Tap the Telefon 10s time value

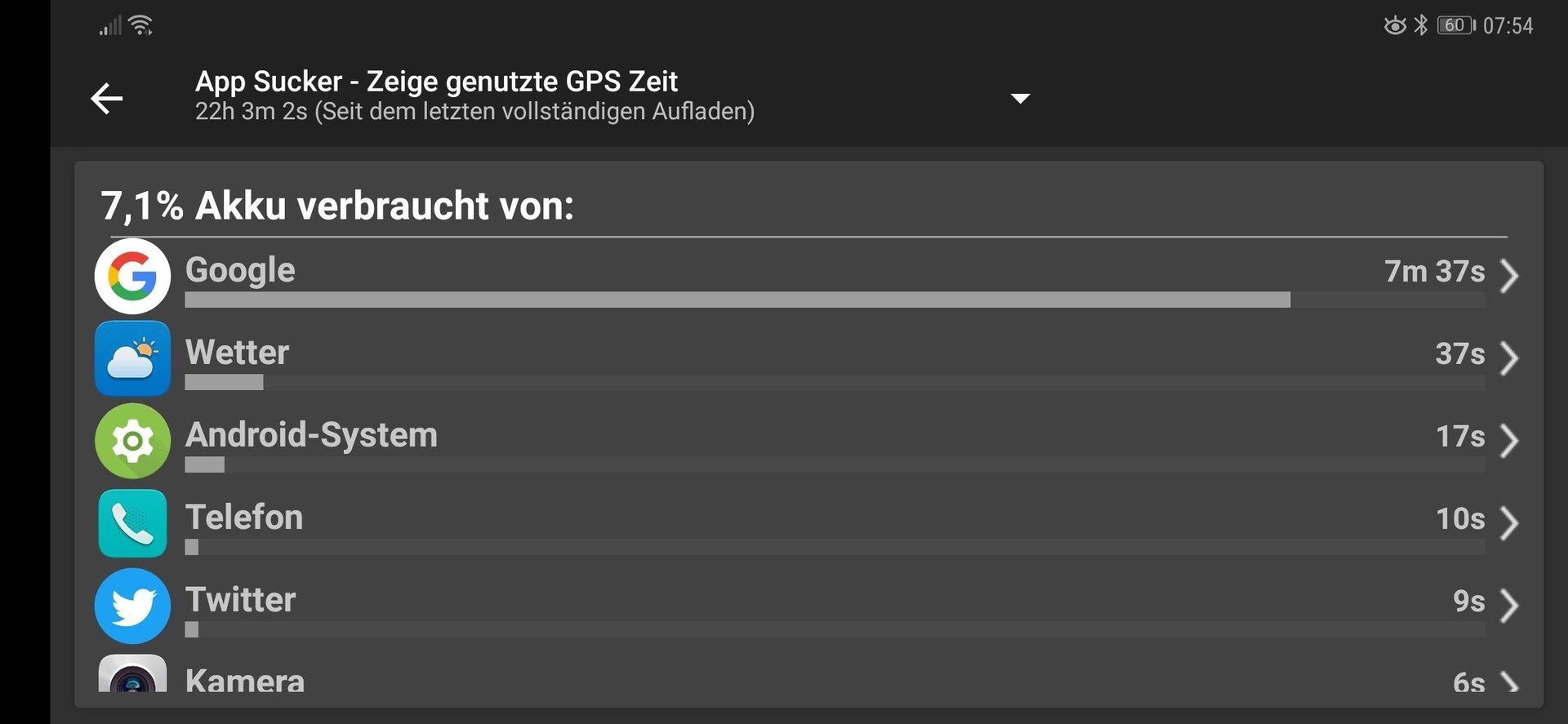coord(1460,518)
